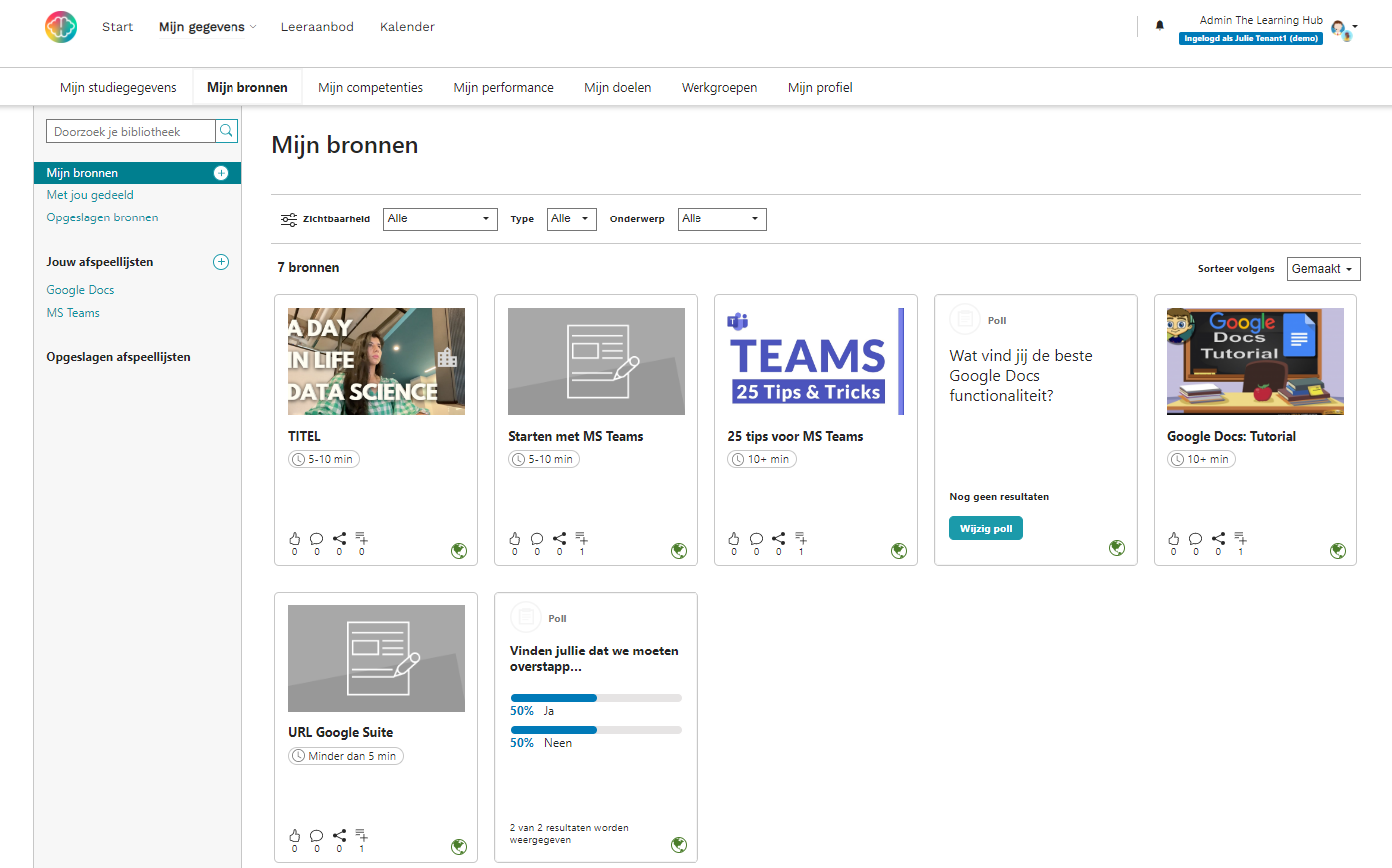The width and height of the screenshot is (1392, 868).
Task: Open the Sorteer volgens Gemaakt dropdown
Action: point(1323,269)
